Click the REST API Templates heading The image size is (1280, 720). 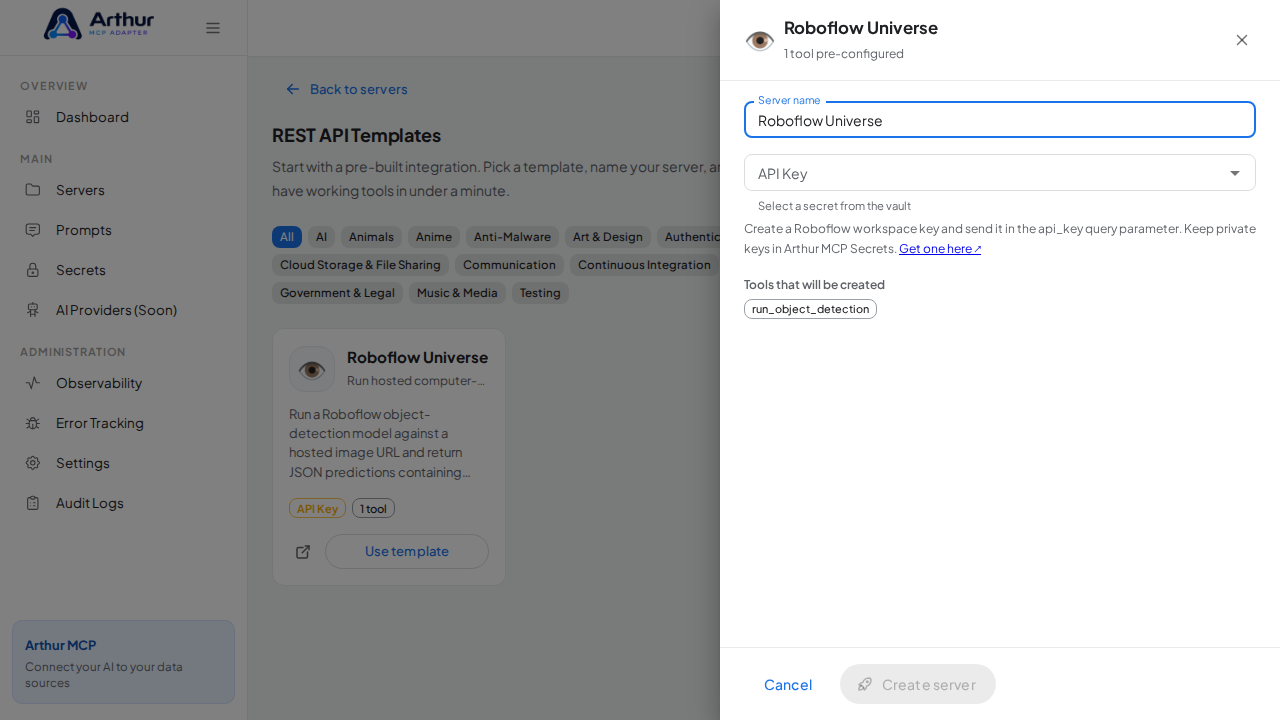[x=356, y=135]
